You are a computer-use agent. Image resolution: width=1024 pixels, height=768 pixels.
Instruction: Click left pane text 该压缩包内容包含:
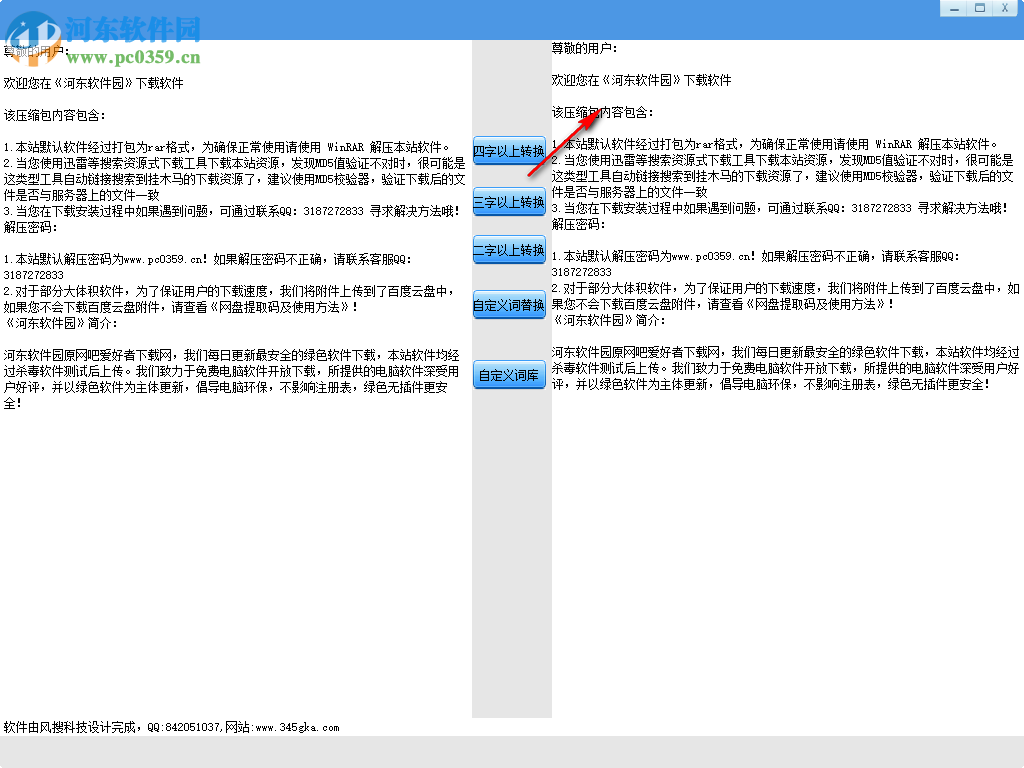click(x=54, y=115)
